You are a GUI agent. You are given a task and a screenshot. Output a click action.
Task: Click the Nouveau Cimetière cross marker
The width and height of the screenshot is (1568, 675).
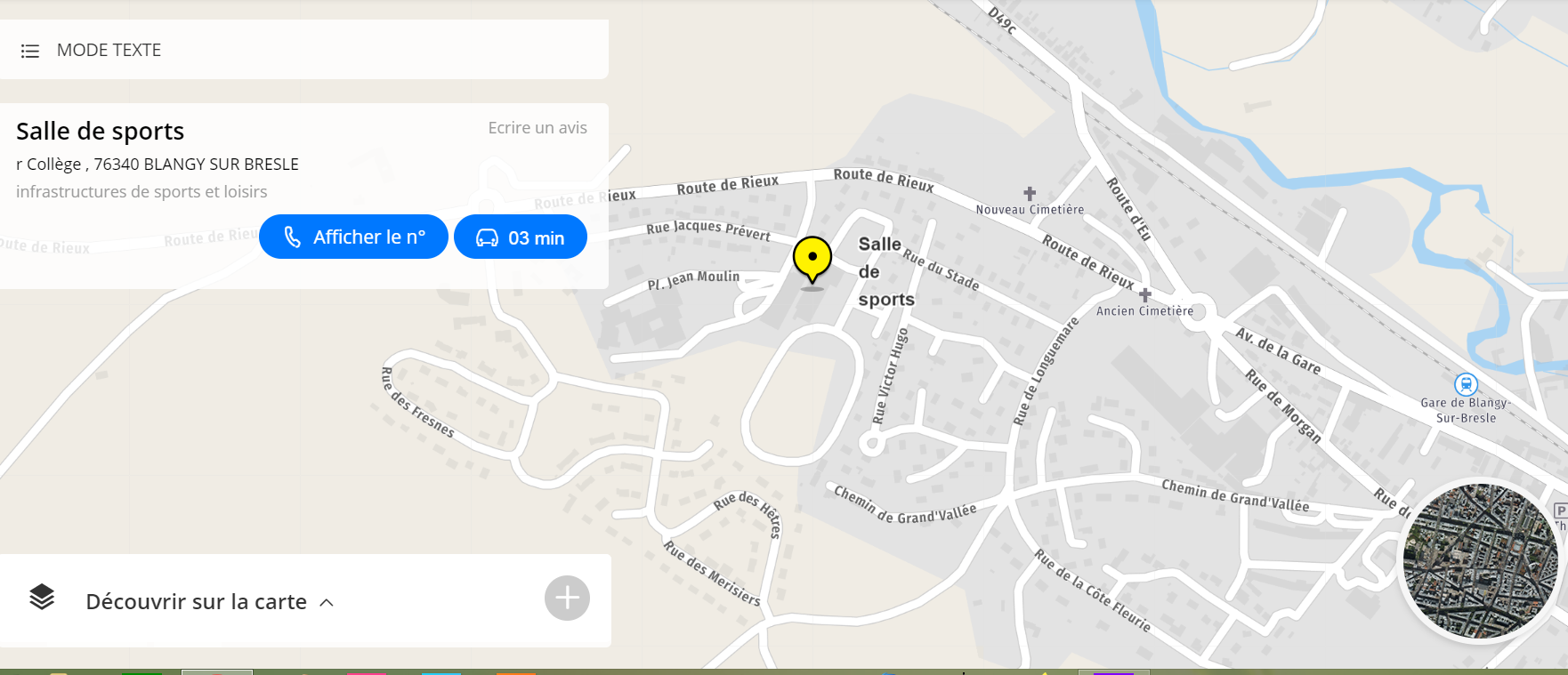1030,193
